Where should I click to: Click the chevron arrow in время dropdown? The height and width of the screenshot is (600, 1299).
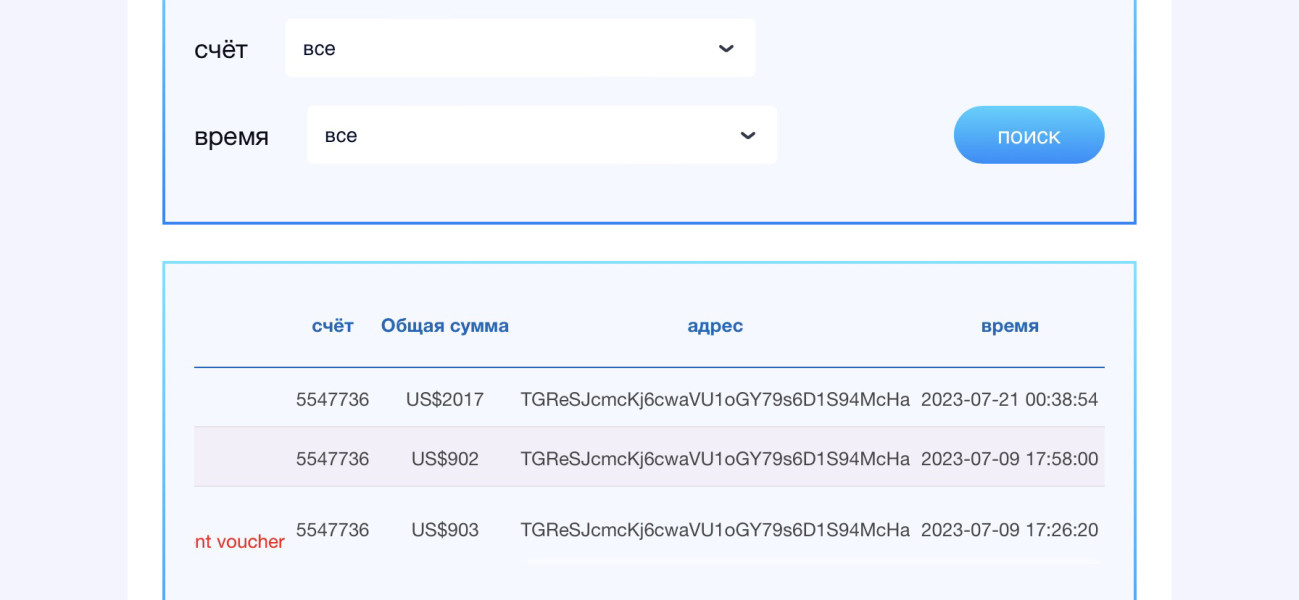[x=747, y=135]
